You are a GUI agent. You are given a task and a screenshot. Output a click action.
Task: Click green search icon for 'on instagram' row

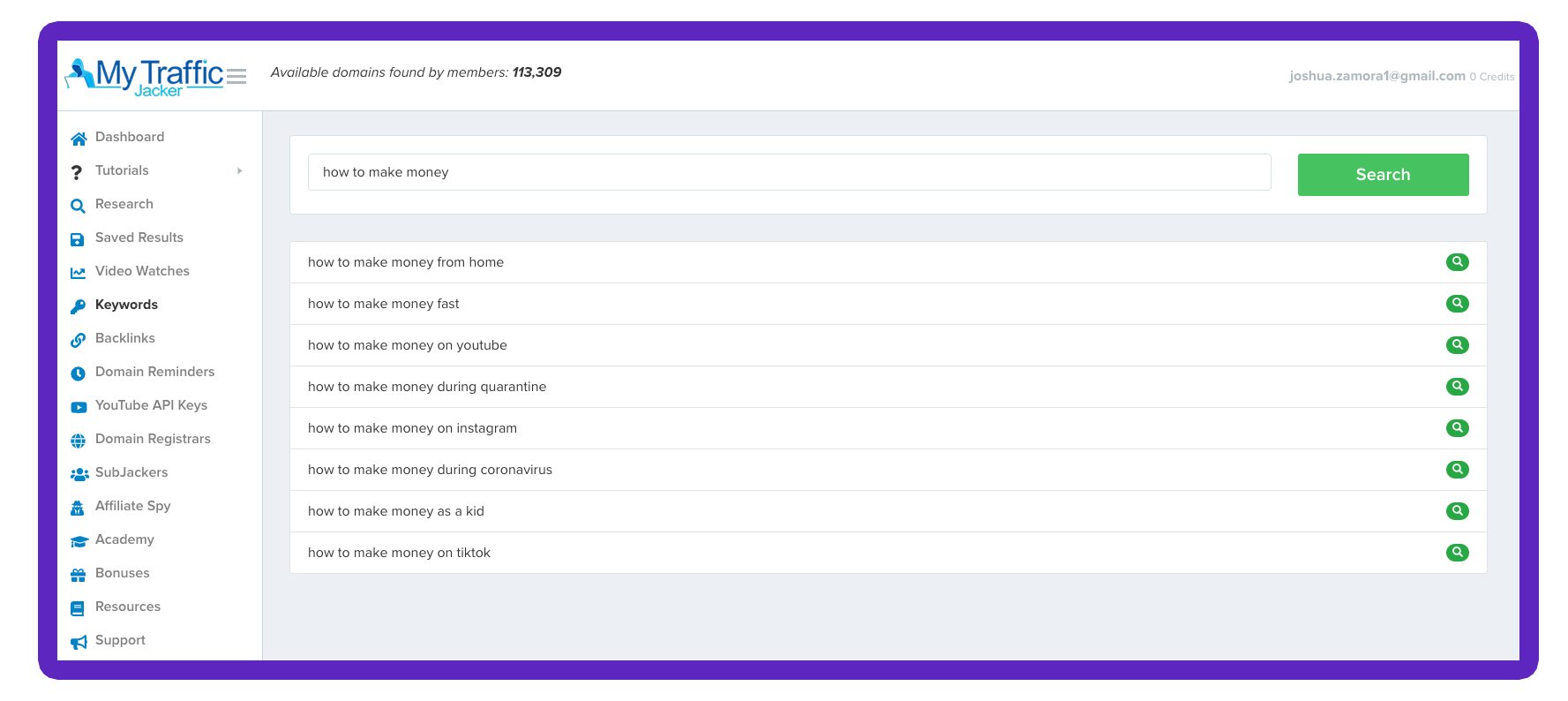pos(1458,428)
